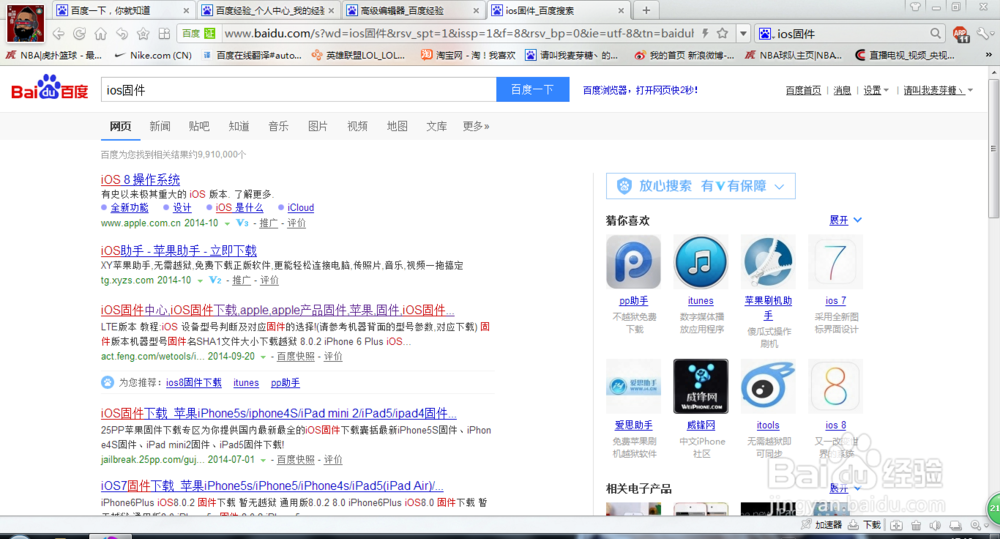
Task: Expand 猜你喜欢 section with 展开
Action: pyautogui.click(x=845, y=220)
